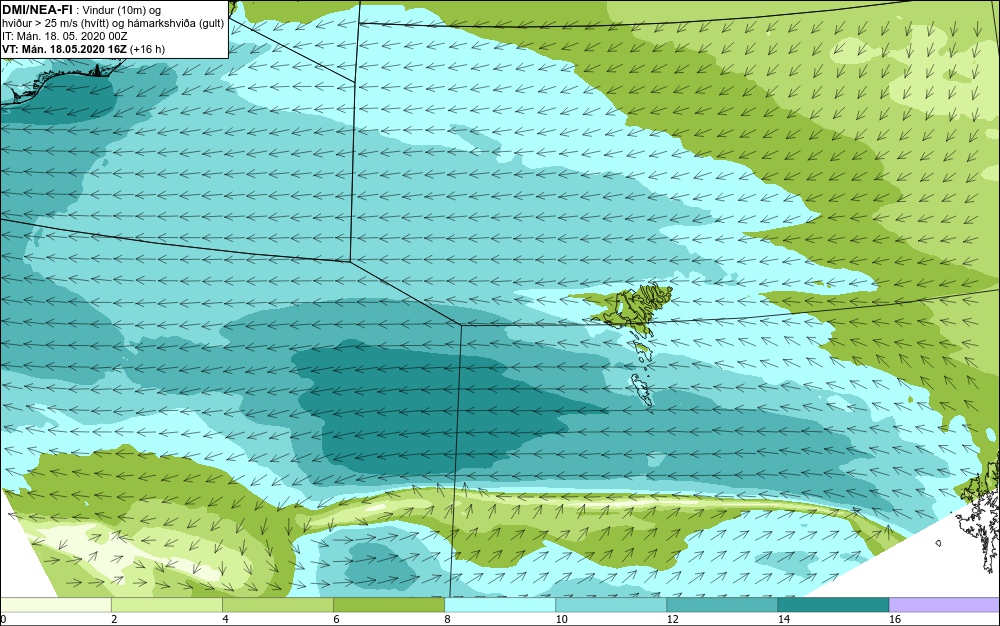
Task: Click the purple swatch above 16 m/s
Action: pyautogui.click(x=945, y=604)
